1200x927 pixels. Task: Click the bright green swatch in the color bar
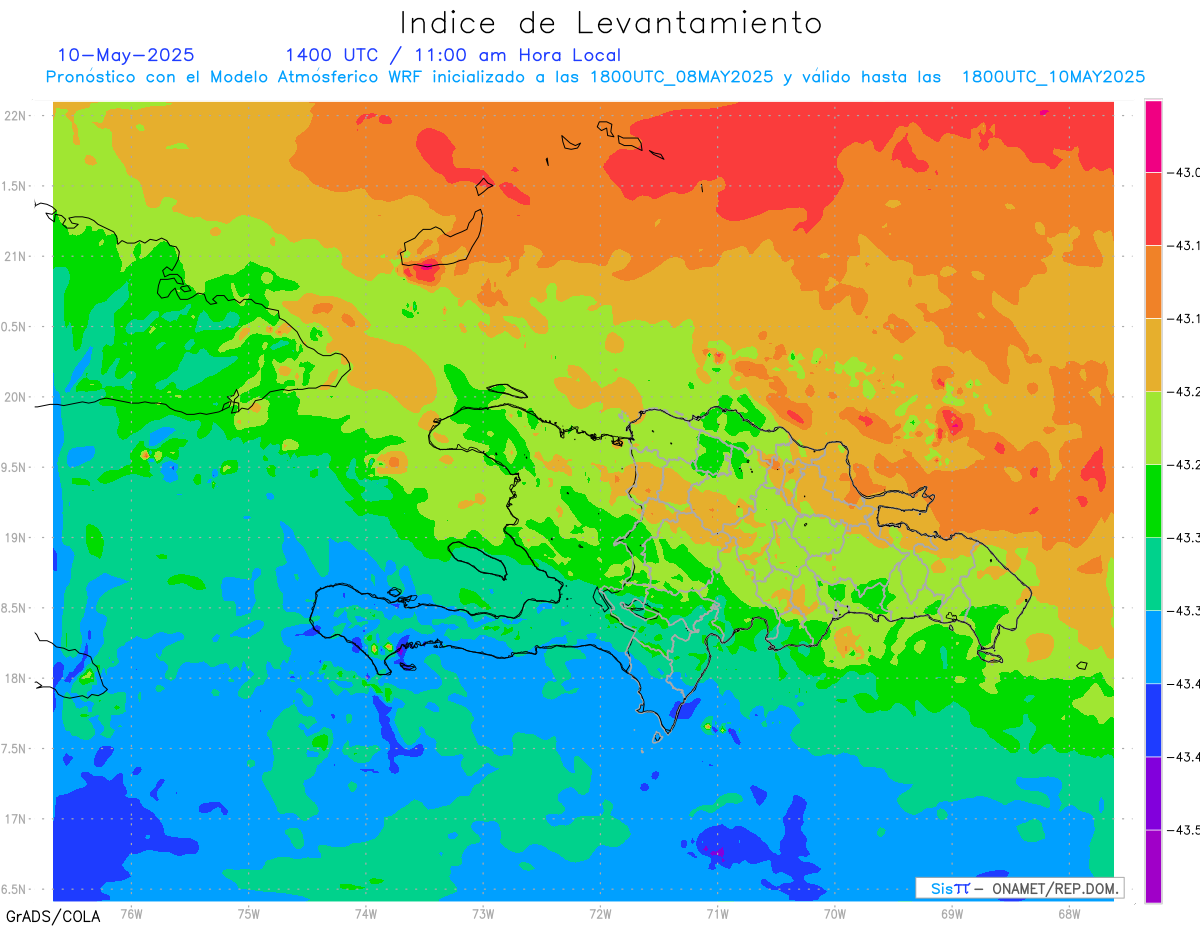click(x=1153, y=501)
